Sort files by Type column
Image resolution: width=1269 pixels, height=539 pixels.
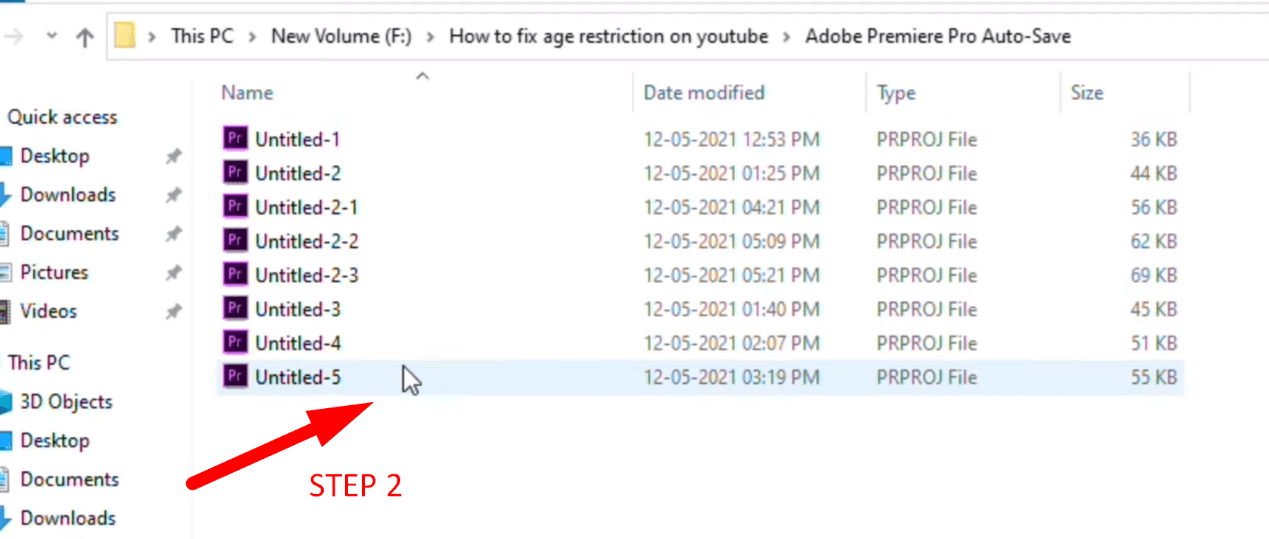(896, 92)
